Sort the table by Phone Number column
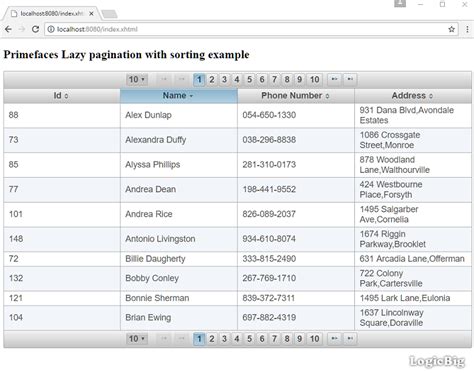The height and width of the screenshot is (373, 474). [296, 96]
